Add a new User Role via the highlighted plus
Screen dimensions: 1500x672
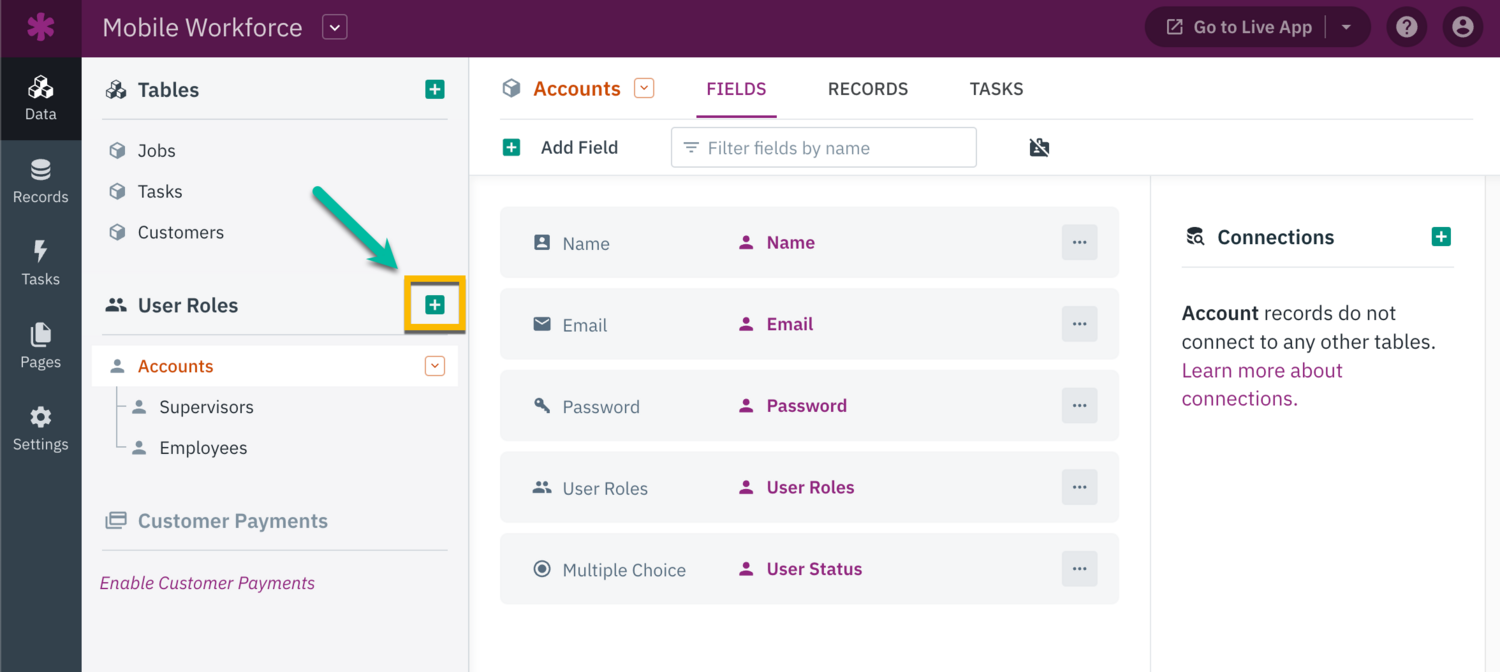click(x=435, y=304)
